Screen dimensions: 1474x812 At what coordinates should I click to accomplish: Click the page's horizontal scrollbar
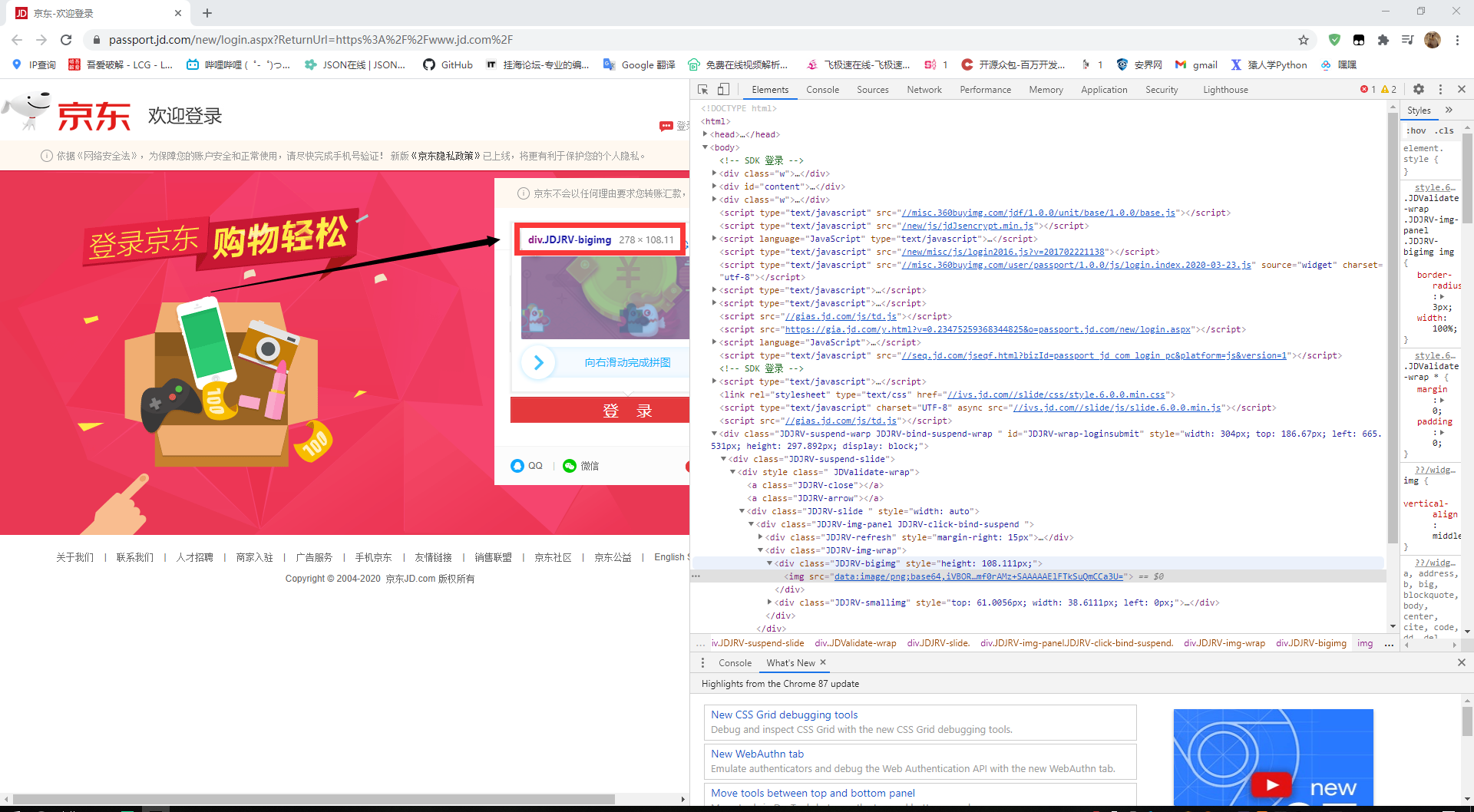pos(314,799)
